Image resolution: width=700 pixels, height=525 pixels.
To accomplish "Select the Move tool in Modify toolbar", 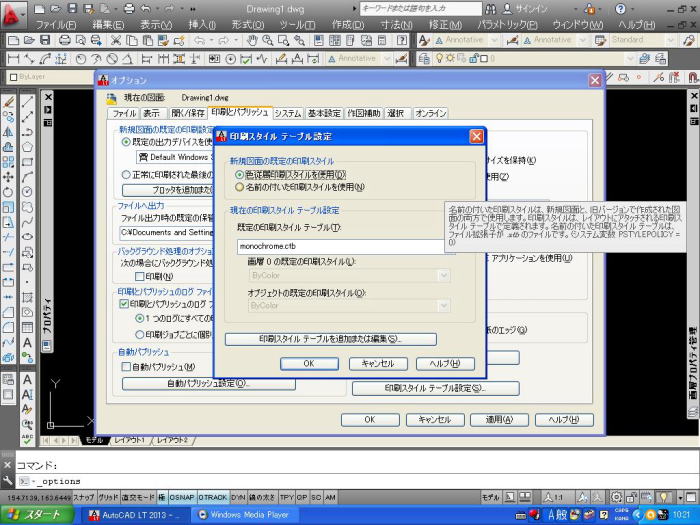I will [8, 177].
